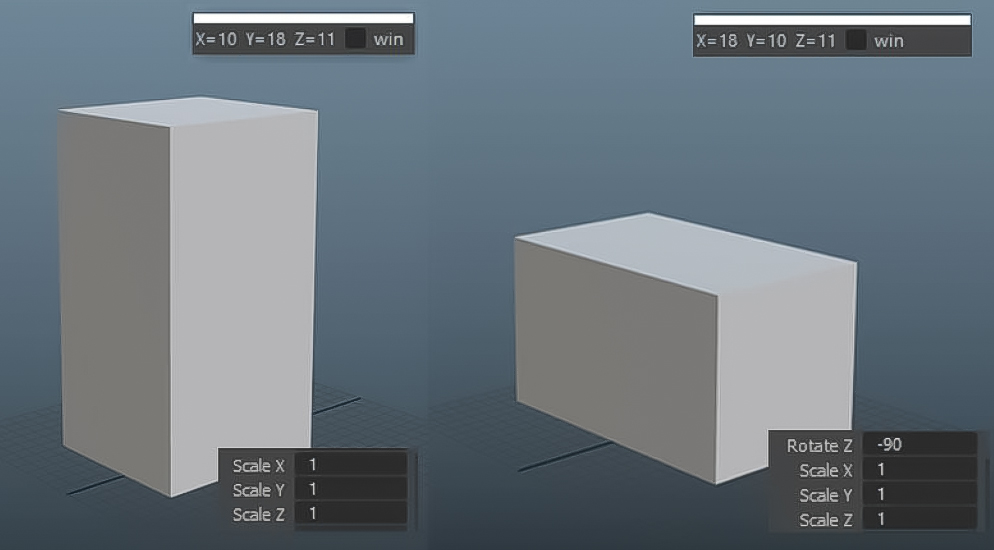Viewport: 994px width, 550px height.
Task: Click the Y=18 readout in left viewport
Action: click(266, 40)
